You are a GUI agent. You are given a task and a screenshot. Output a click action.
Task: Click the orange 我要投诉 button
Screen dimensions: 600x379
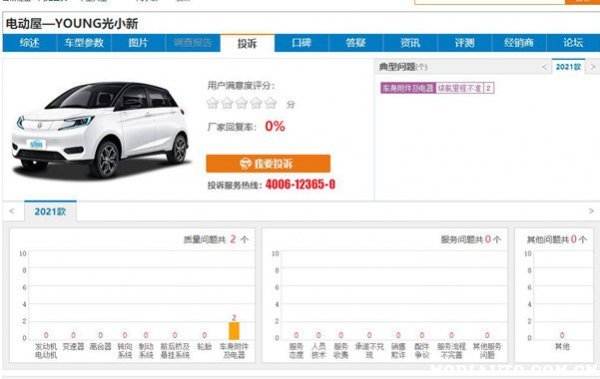268,163
